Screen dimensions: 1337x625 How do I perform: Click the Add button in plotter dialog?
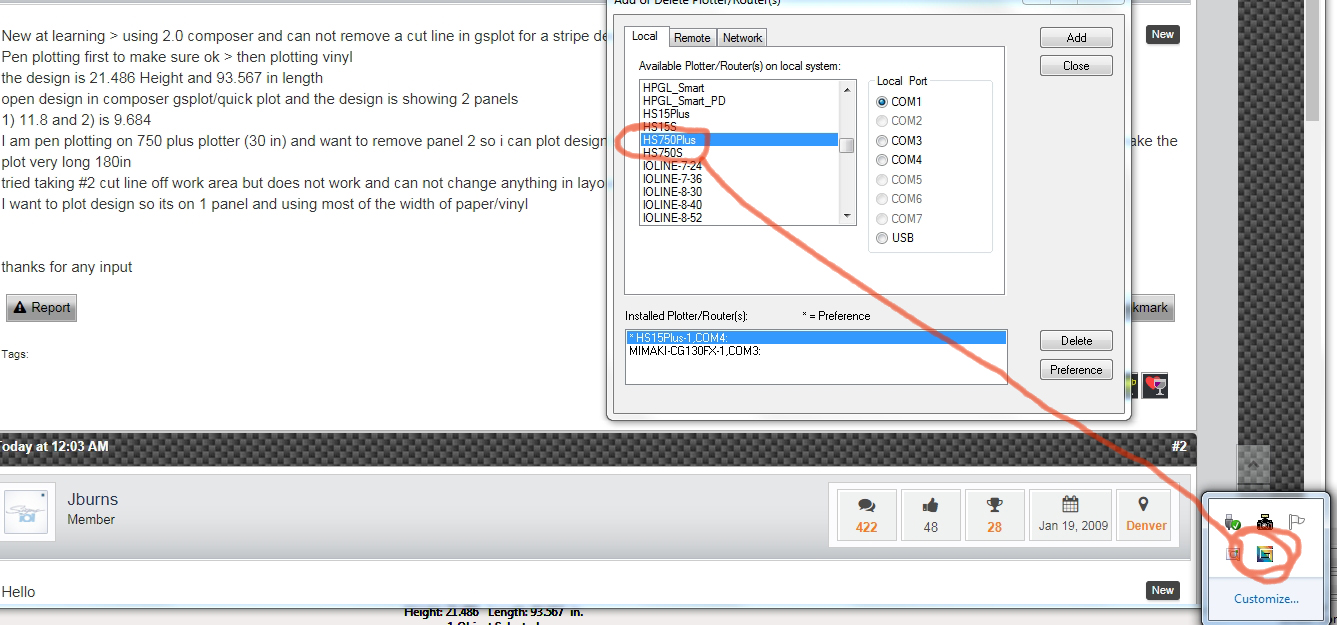[1076, 38]
